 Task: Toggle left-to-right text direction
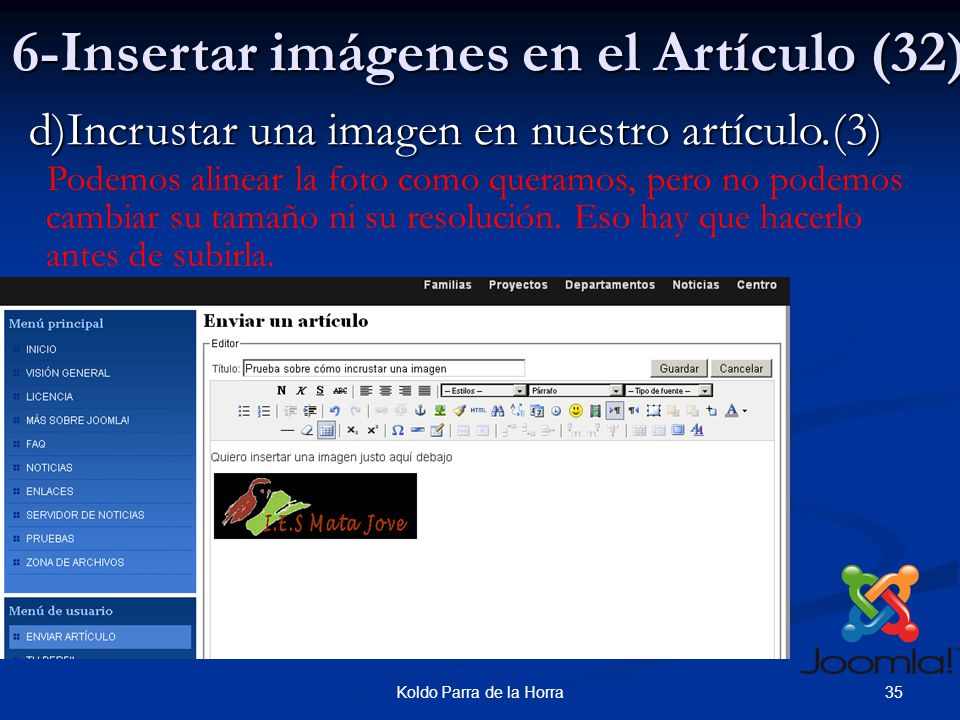pyautogui.click(x=615, y=411)
